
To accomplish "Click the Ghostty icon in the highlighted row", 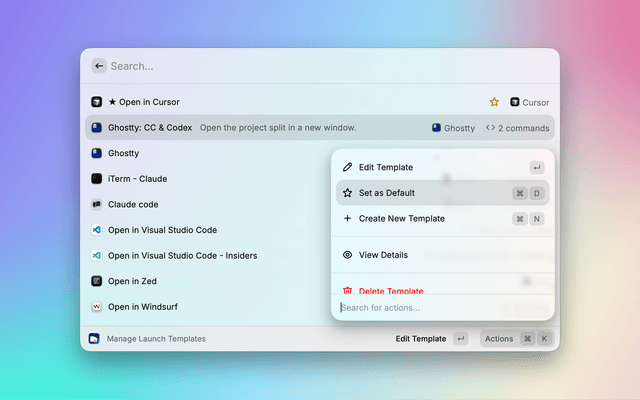I will [97, 128].
